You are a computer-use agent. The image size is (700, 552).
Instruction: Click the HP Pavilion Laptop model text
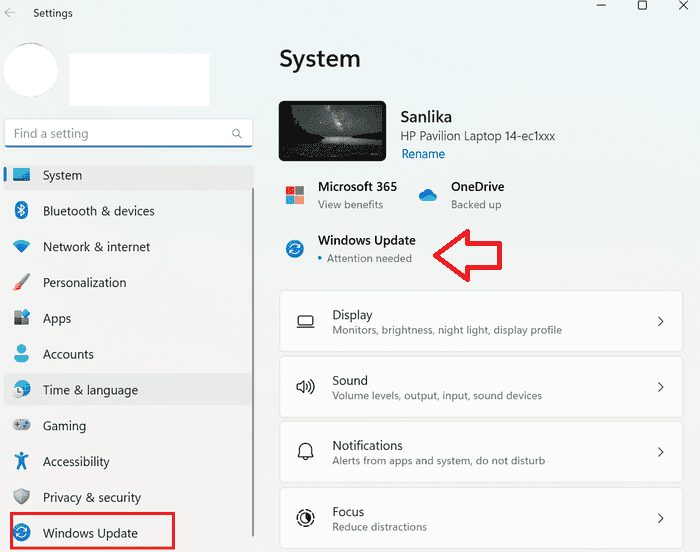click(x=478, y=136)
